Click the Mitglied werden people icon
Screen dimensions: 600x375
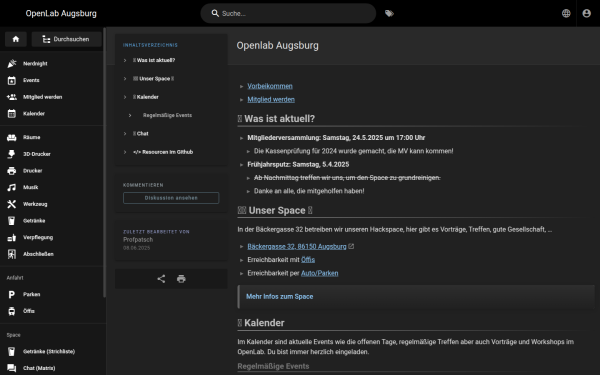[x=12, y=97]
